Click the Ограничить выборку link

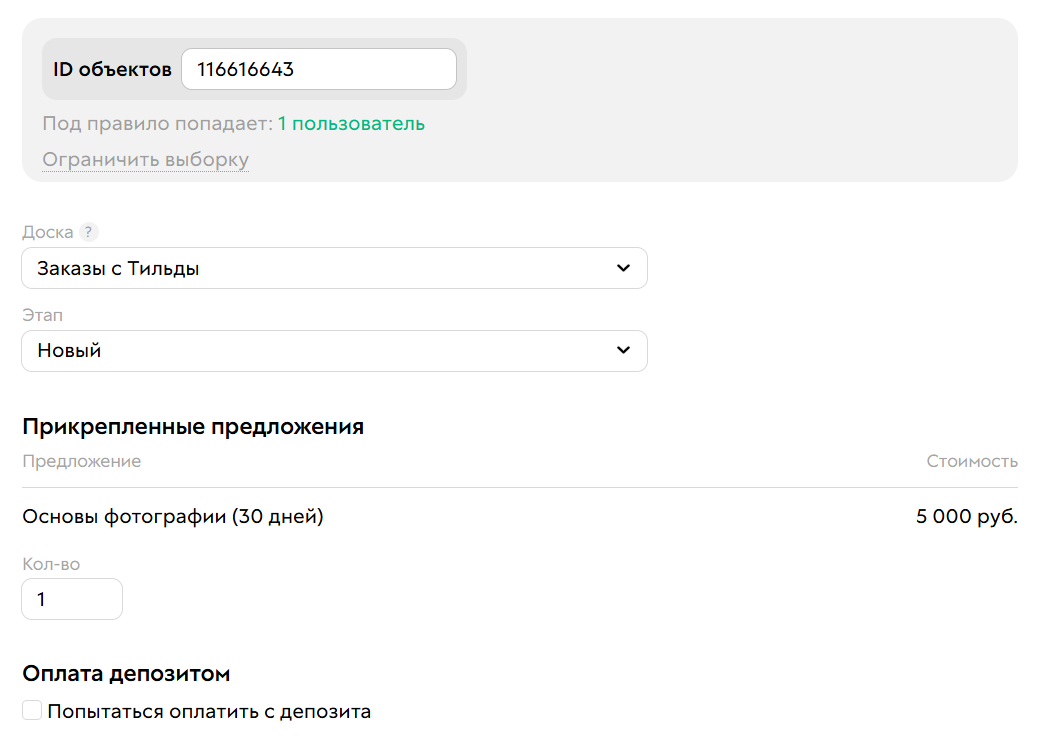click(145, 159)
